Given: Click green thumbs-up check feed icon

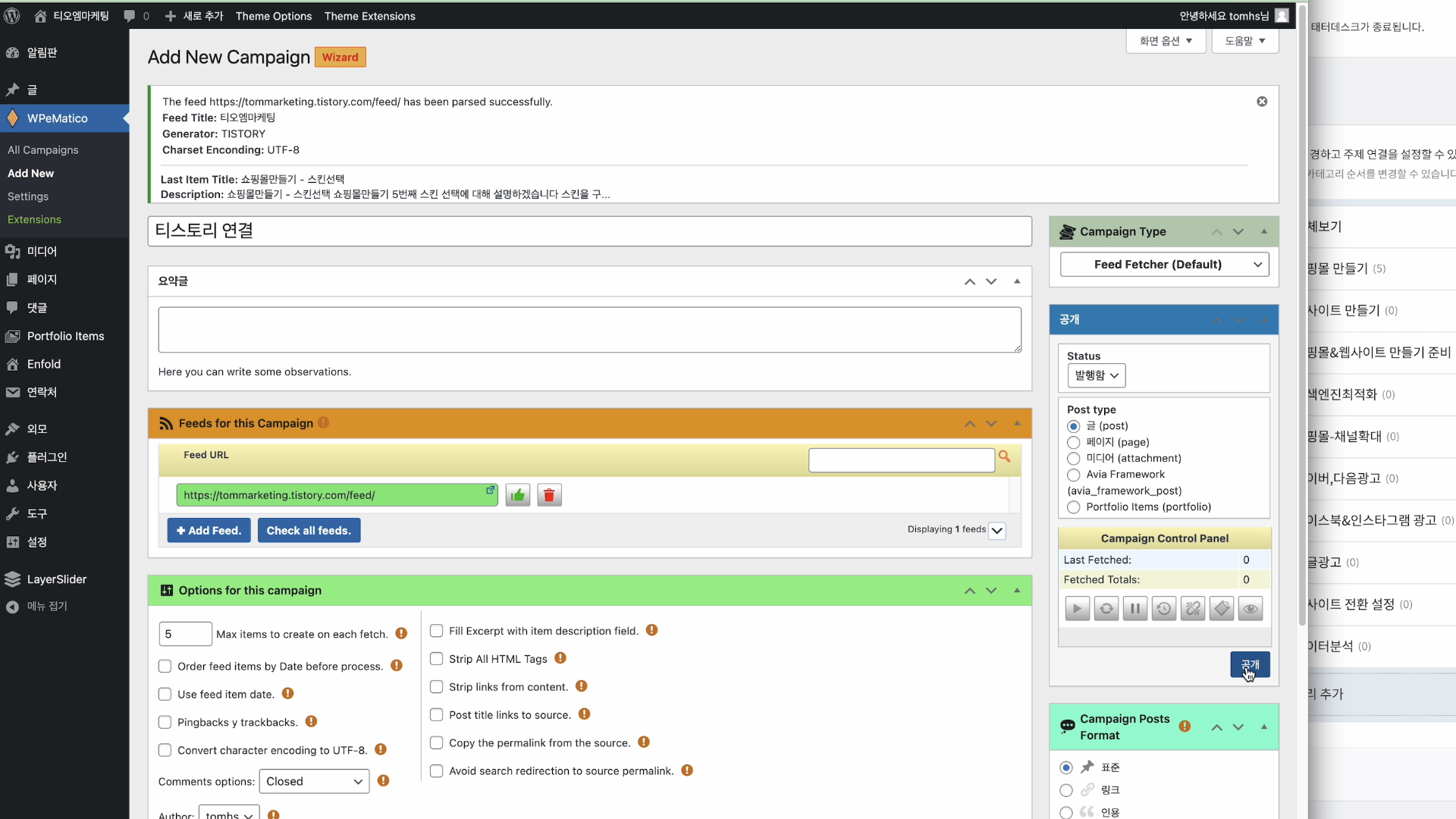Looking at the screenshot, I should 518,495.
